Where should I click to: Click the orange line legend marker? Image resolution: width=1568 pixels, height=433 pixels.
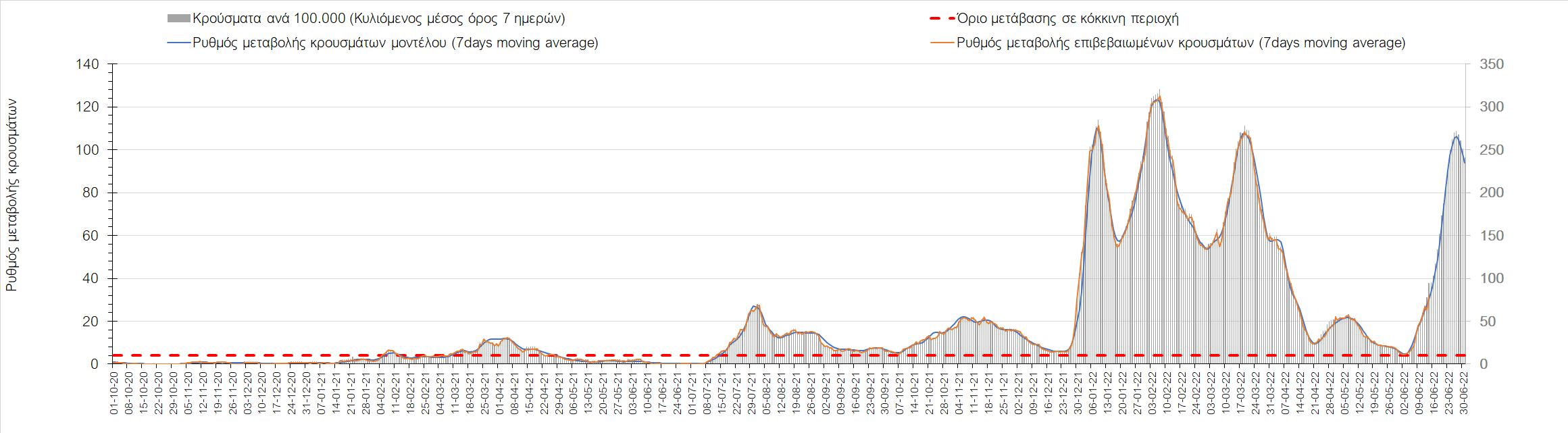coord(941,43)
